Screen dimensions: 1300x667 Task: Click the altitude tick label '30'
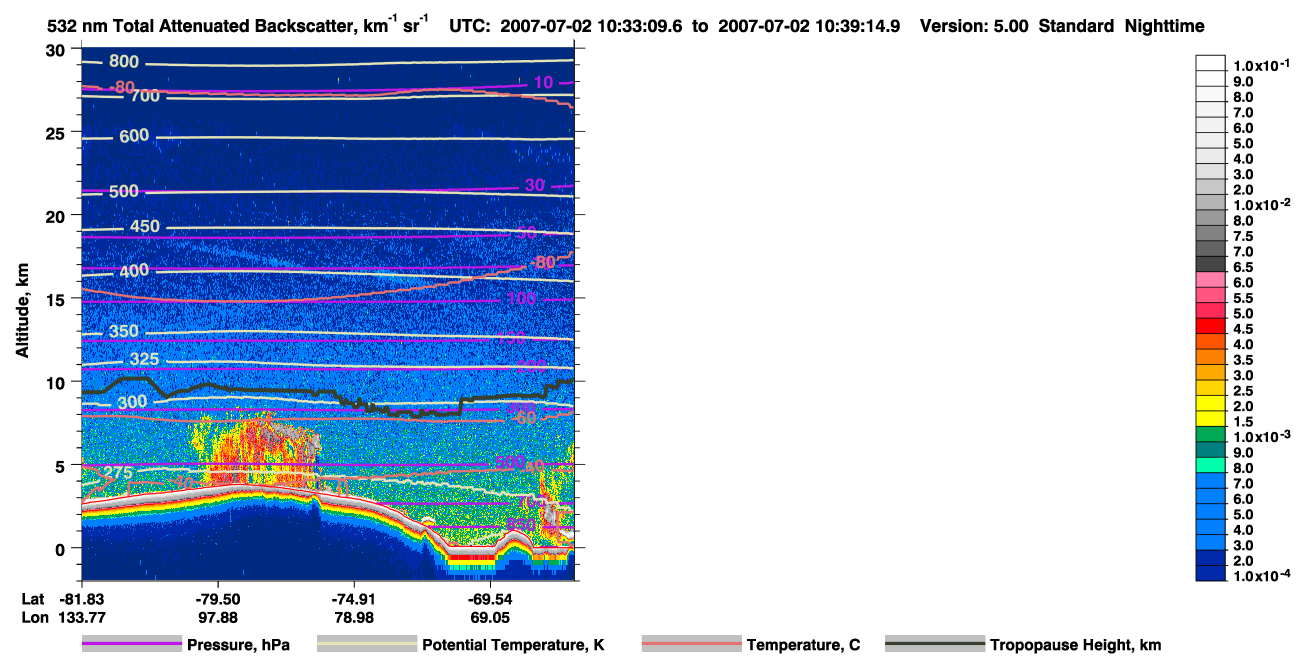(x=56, y=50)
